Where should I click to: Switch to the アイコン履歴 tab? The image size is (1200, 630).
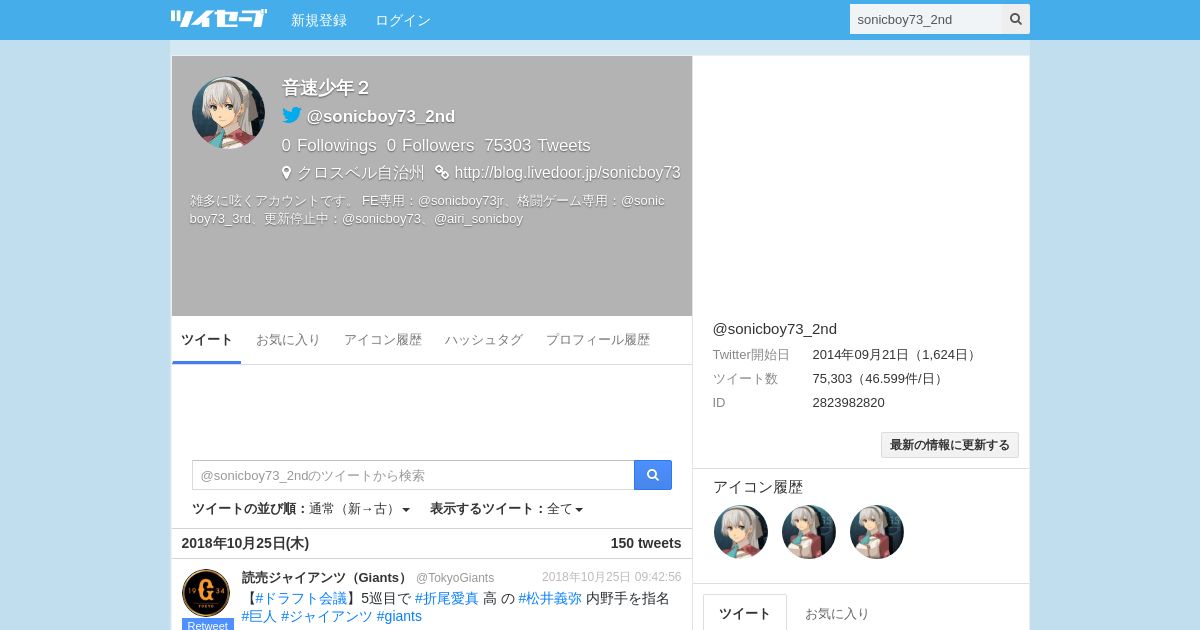(x=383, y=340)
